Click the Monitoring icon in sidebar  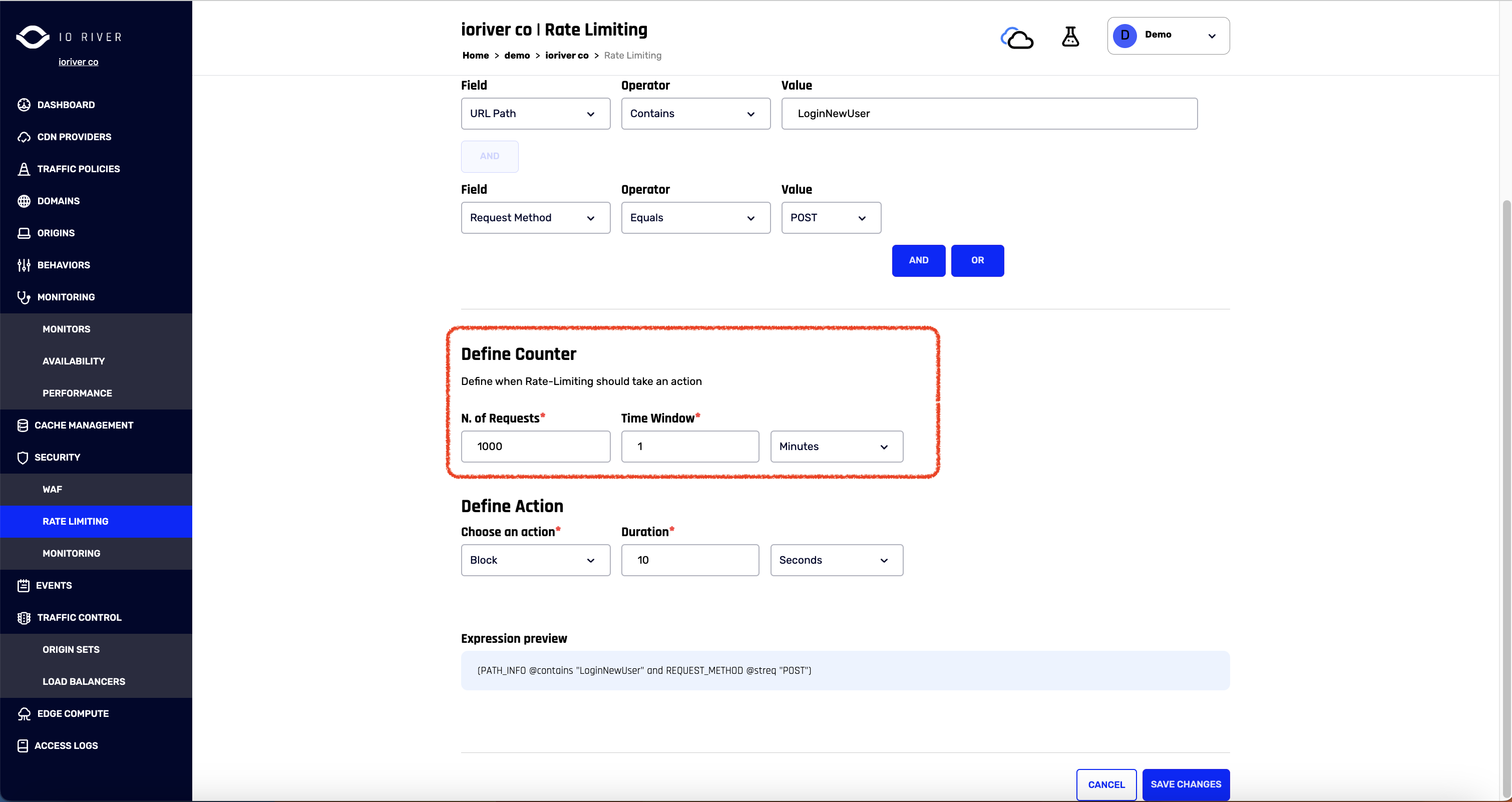pyautogui.click(x=23, y=297)
